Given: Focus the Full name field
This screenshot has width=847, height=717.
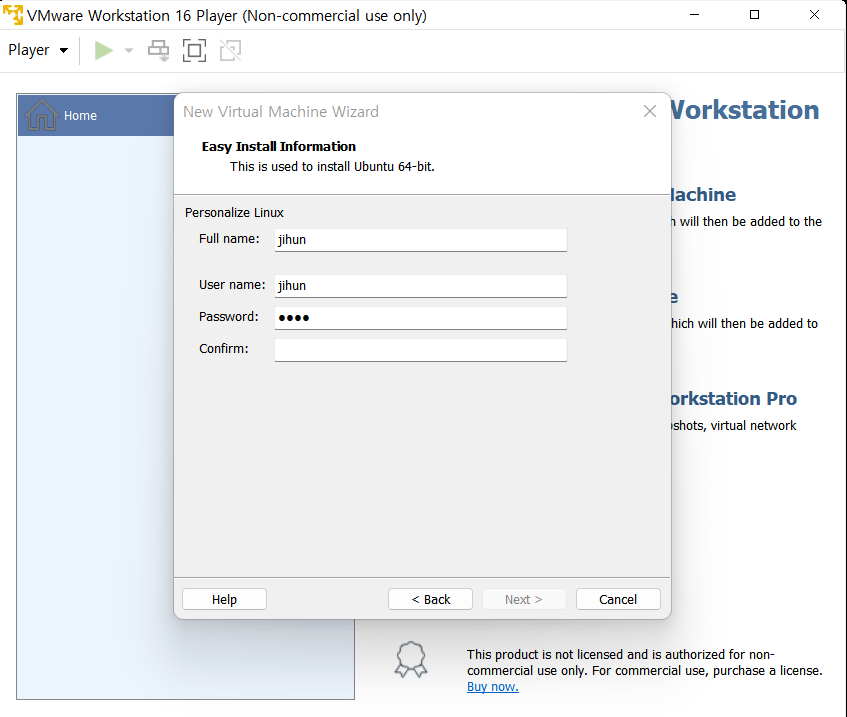Looking at the screenshot, I should pyautogui.click(x=421, y=239).
